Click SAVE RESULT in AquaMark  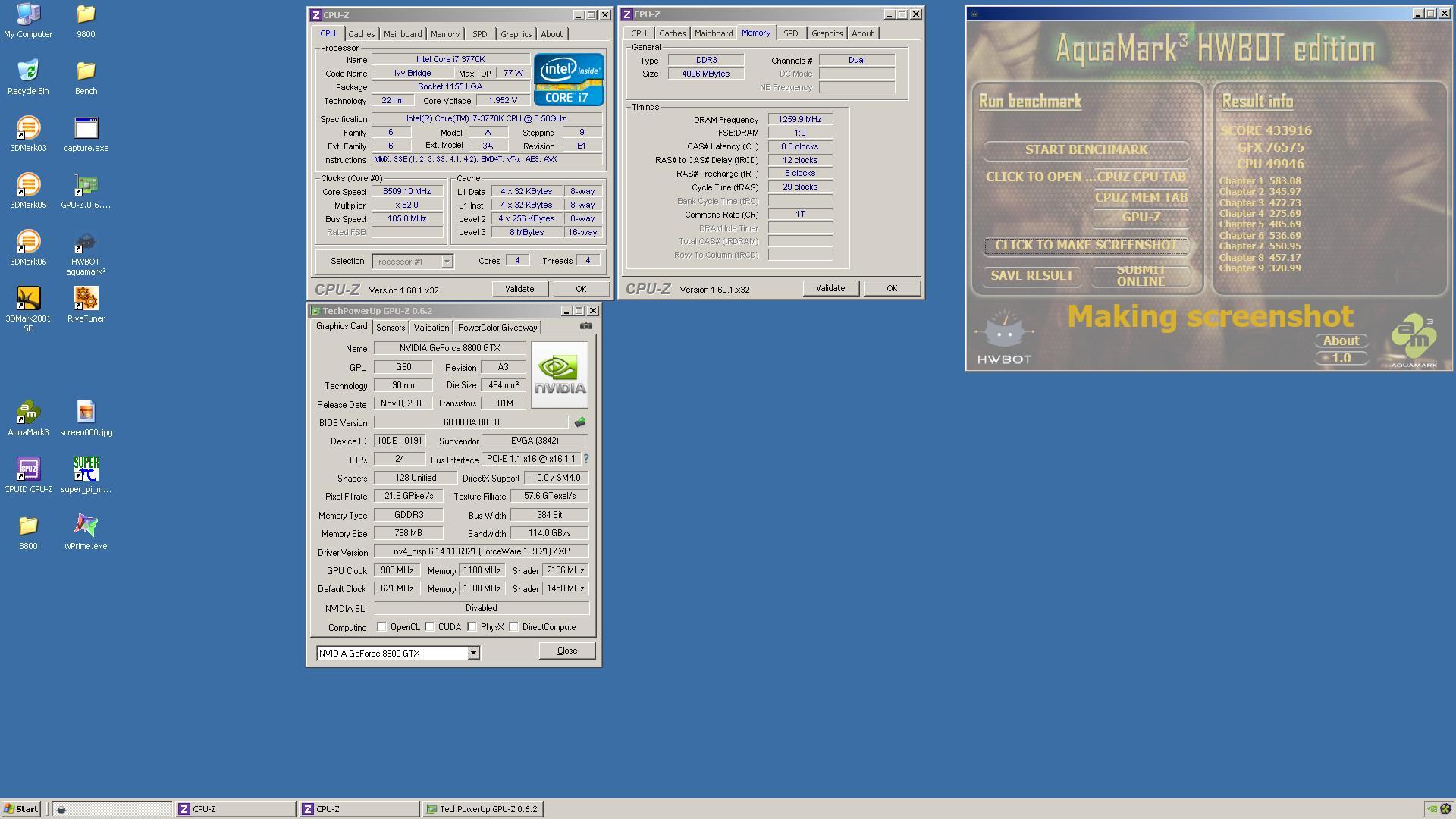1031,275
